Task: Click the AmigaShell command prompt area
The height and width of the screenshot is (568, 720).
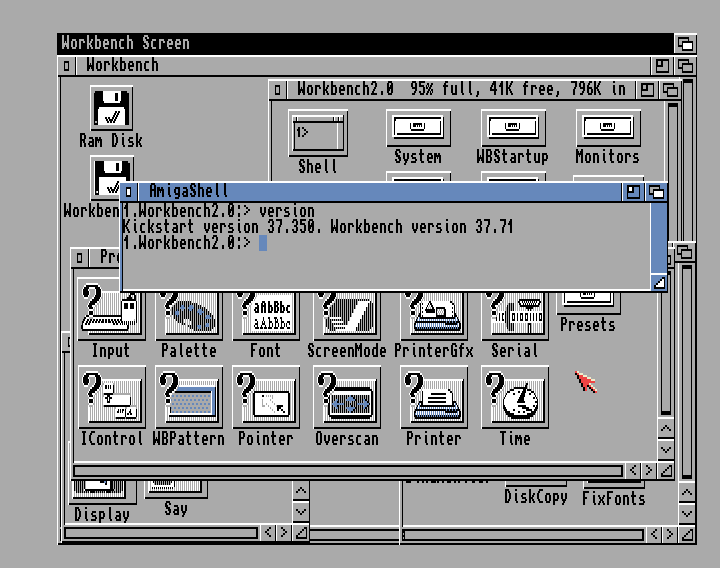Action: point(400,260)
